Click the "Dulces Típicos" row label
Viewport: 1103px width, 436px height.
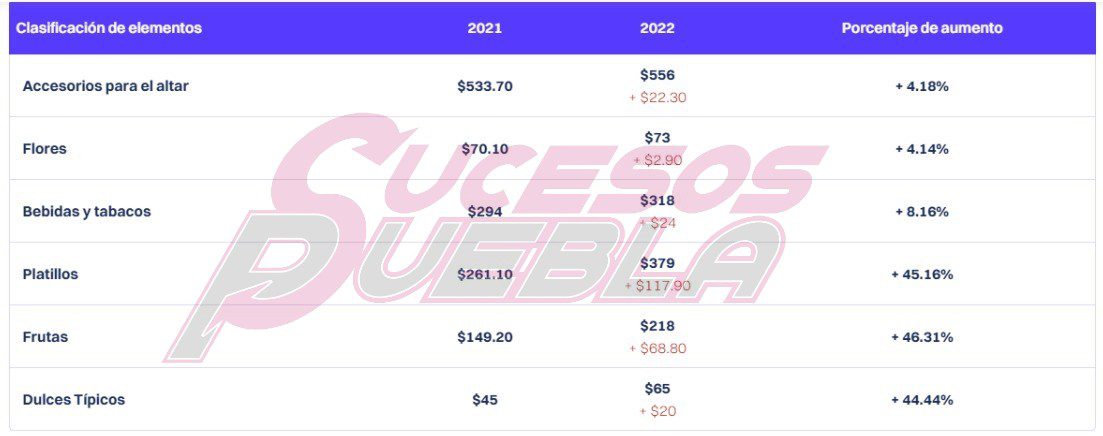(74, 400)
